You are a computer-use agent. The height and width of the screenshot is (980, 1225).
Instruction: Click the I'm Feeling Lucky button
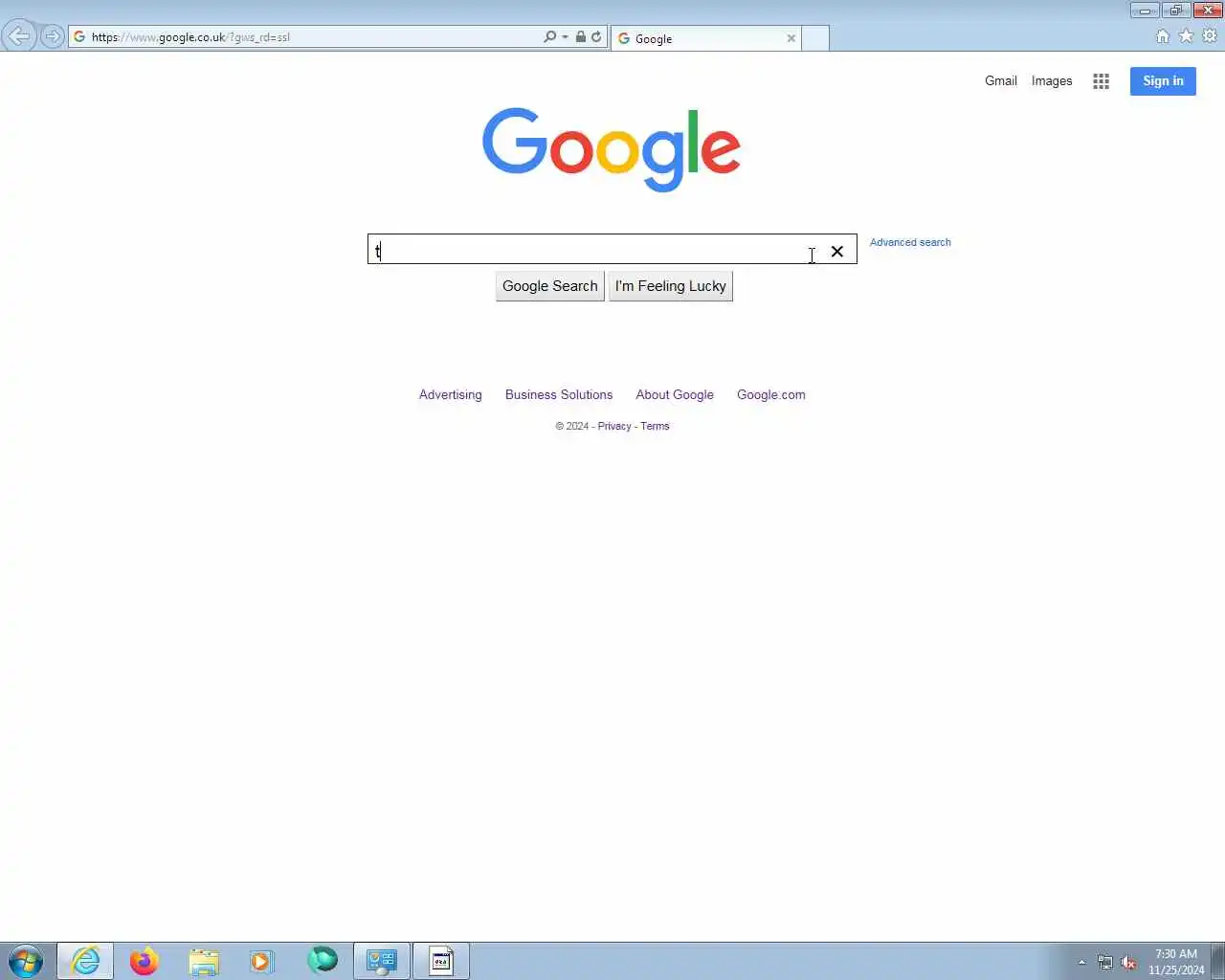671,286
